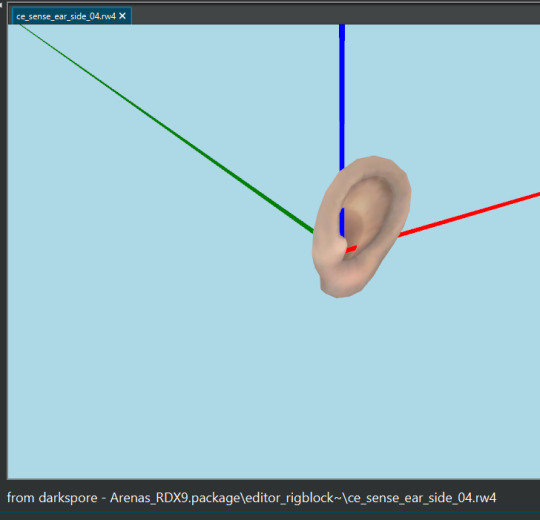
Task: Click the ear 3D model in viewport
Action: (362, 227)
